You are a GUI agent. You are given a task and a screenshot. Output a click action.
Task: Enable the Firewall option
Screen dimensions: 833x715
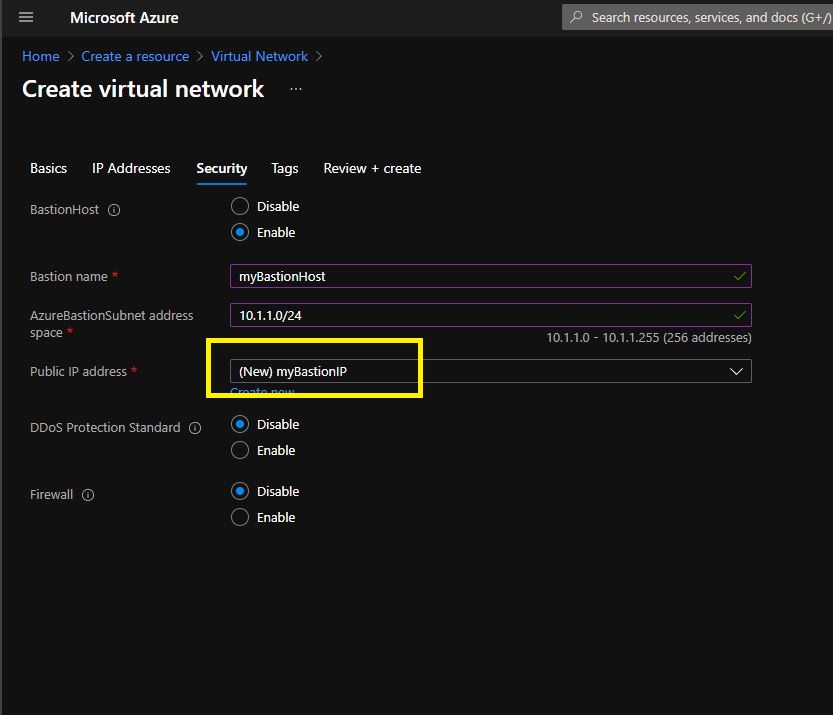[x=240, y=518]
